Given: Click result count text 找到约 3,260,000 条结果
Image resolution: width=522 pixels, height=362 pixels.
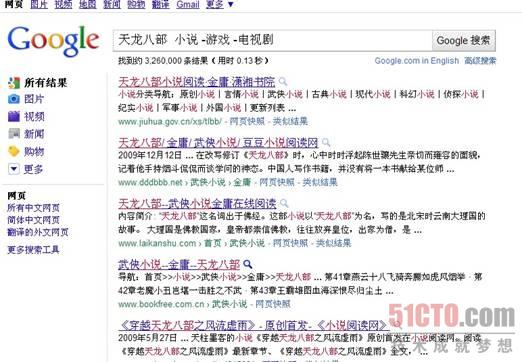Looking at the screenshot, I should tap(163, 61).
